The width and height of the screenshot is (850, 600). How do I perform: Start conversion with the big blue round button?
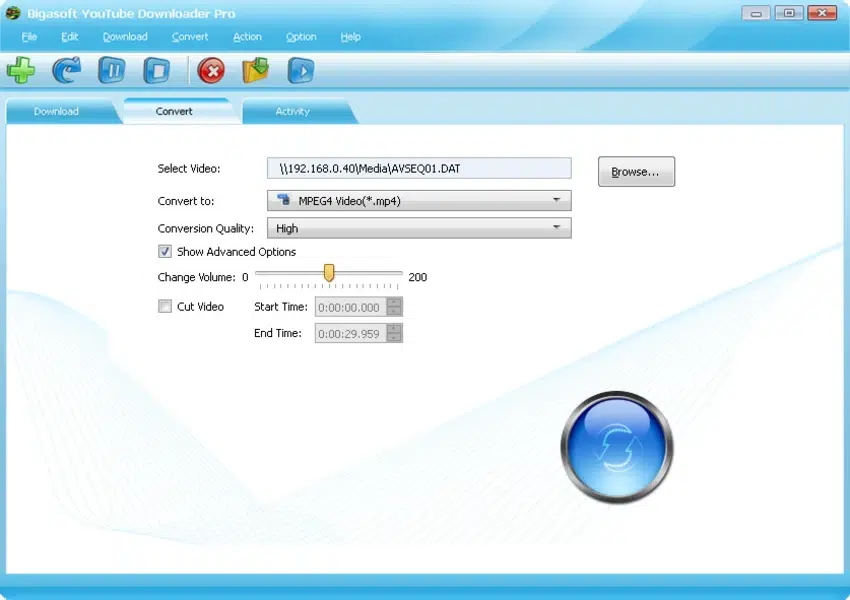coord(616,447)
